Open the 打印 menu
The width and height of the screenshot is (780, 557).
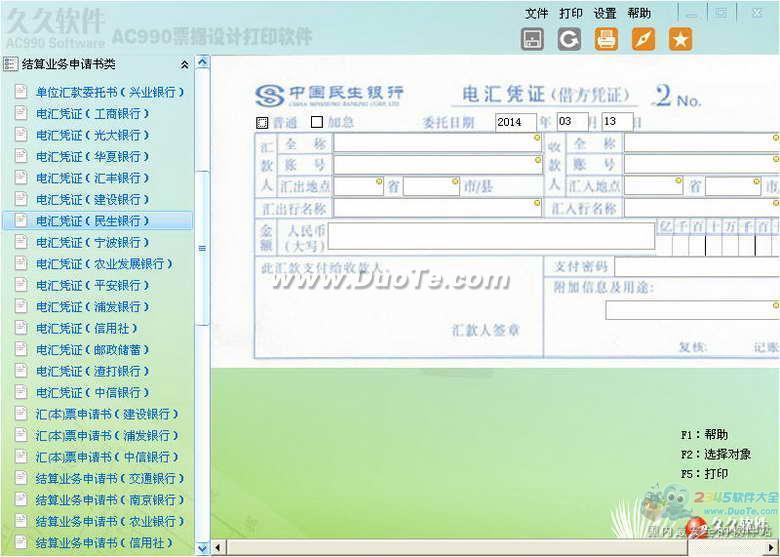pos(571,13)
